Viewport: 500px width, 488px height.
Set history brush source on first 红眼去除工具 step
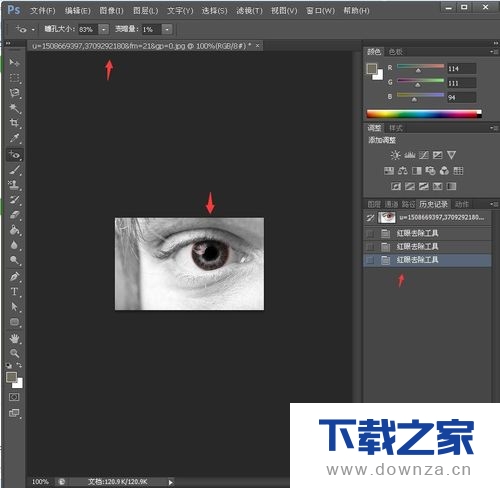point(370,233)
